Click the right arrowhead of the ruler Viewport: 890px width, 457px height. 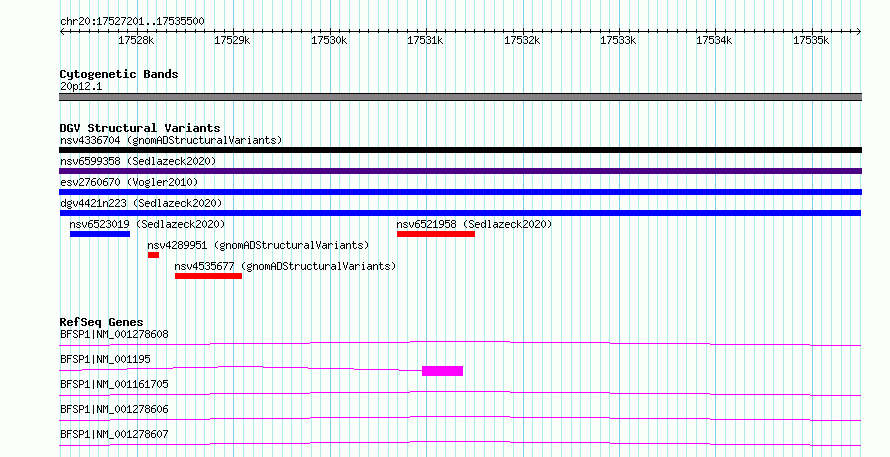[859, 32]
